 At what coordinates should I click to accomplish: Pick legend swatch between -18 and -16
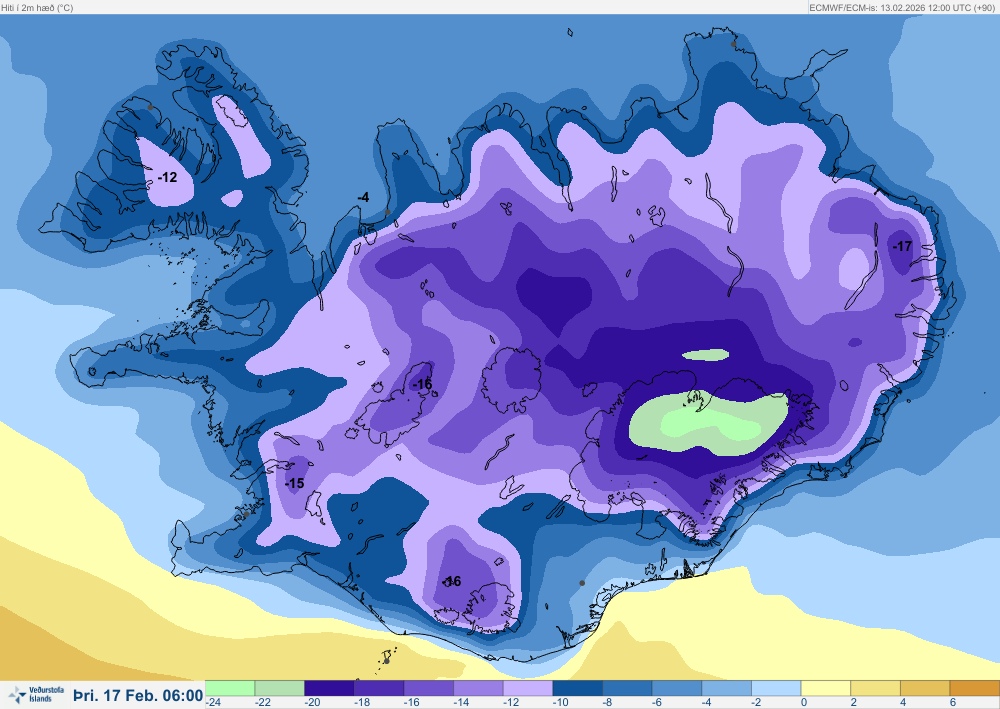[379, 688]
